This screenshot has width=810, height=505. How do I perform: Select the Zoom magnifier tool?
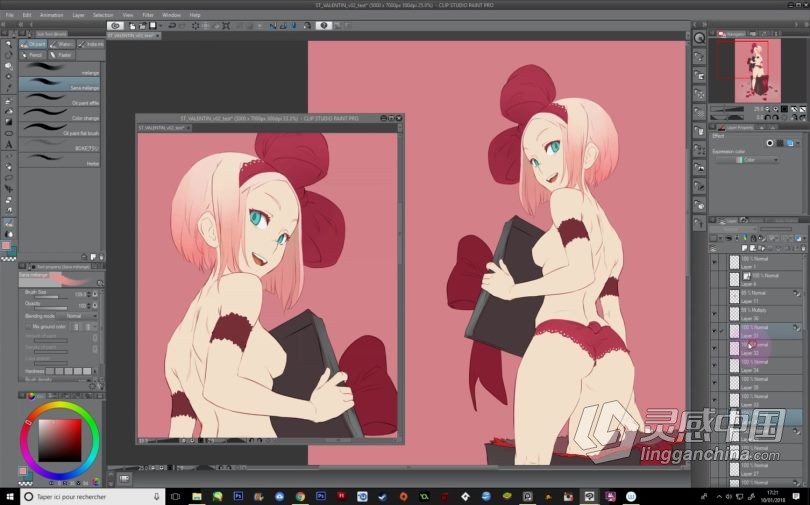[8, 44]
